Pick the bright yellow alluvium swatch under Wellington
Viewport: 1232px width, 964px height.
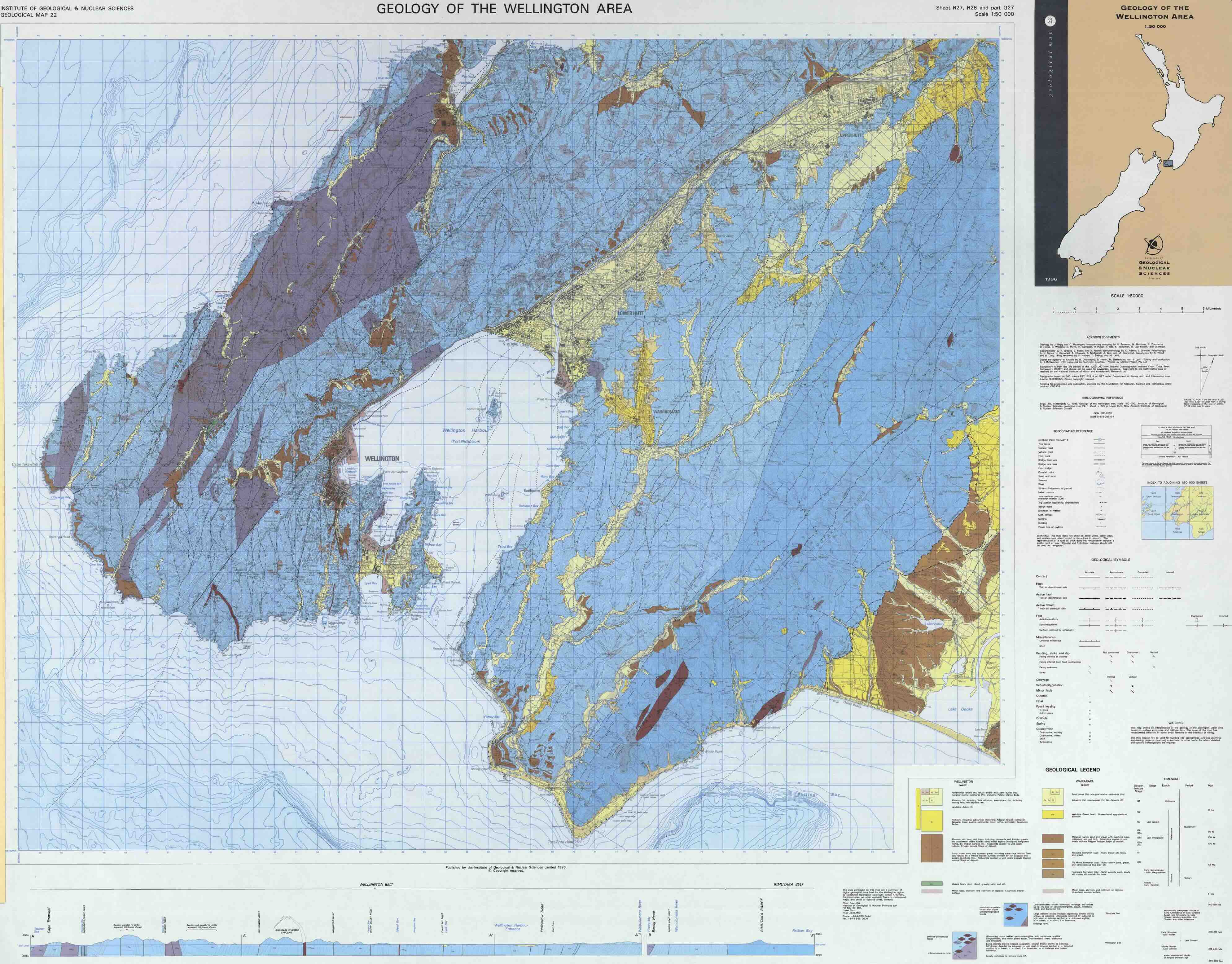[x=932, y=821]
